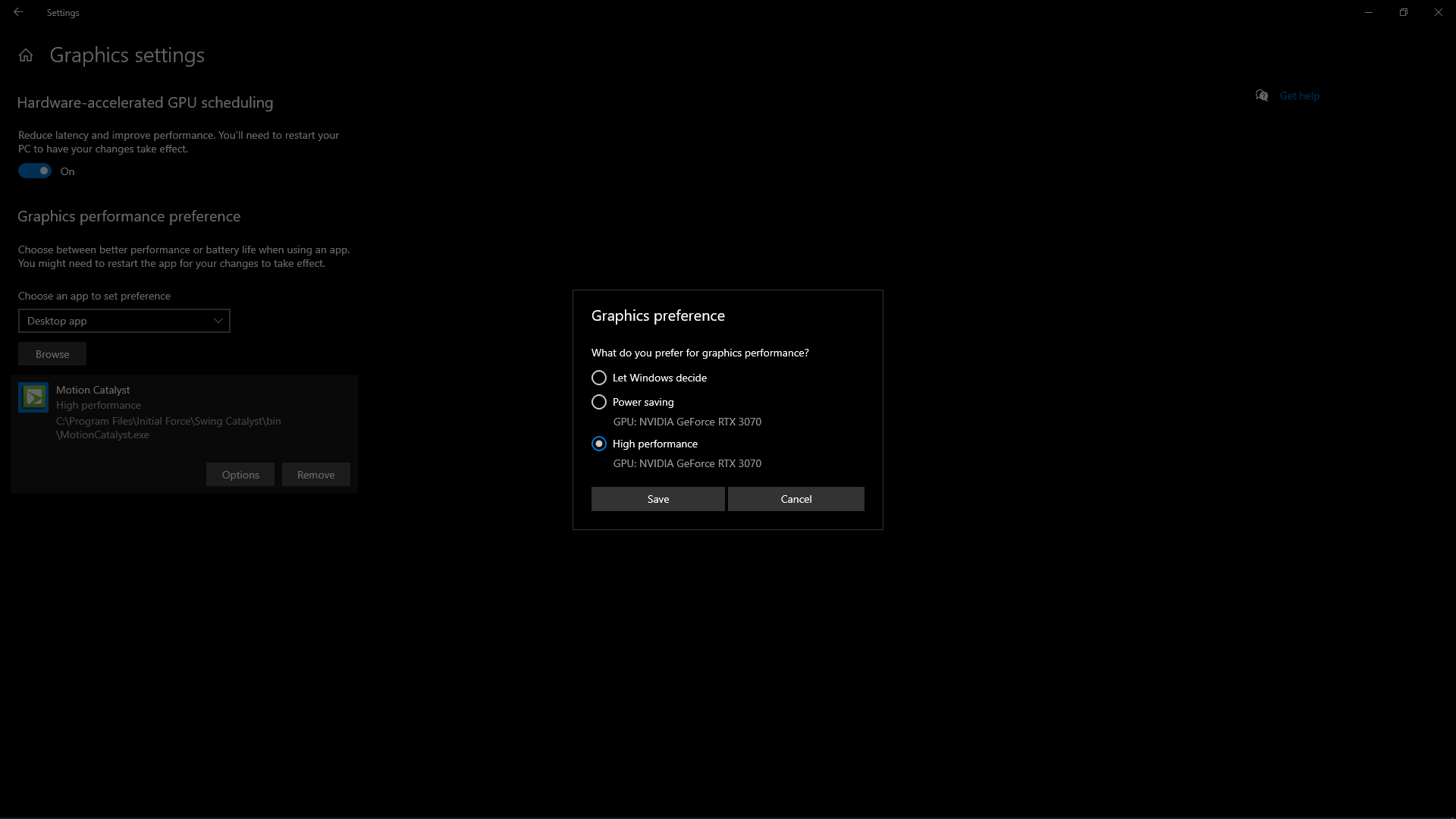Choose the Power saving radio button
Viewport: 1456px width, 819px height.
[x=599, y=402]
